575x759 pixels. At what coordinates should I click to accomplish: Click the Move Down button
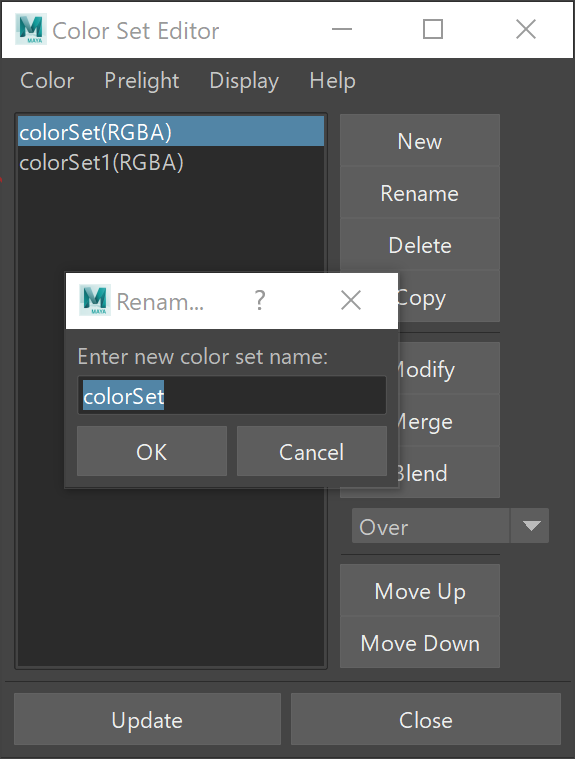420,643
